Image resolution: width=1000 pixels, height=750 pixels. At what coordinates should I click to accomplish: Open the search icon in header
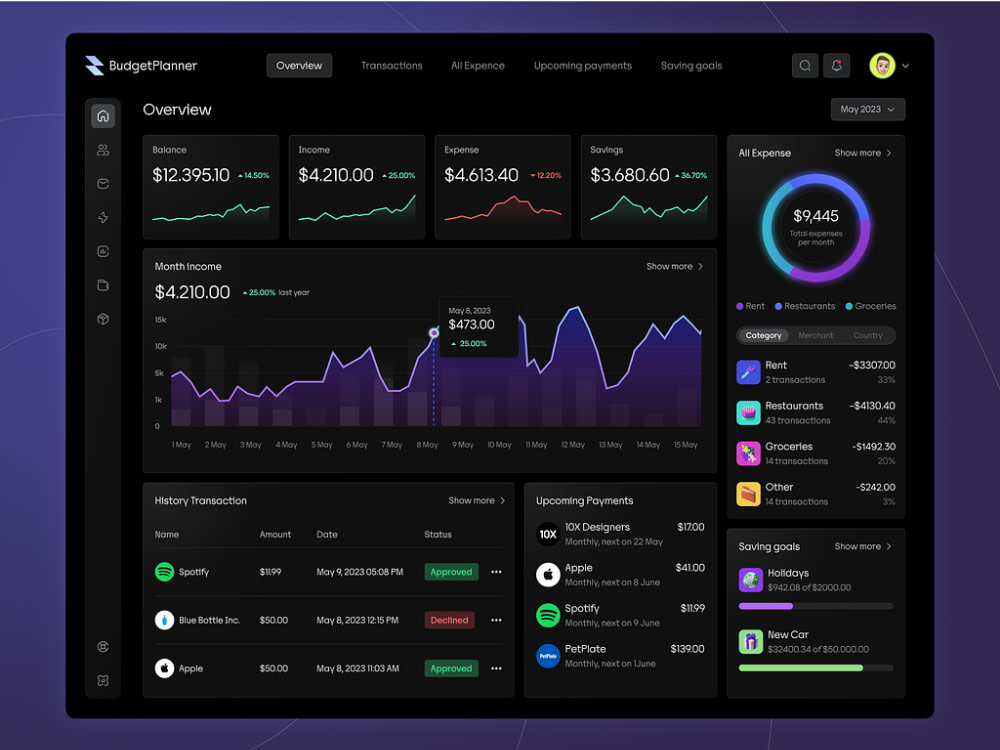805,66
